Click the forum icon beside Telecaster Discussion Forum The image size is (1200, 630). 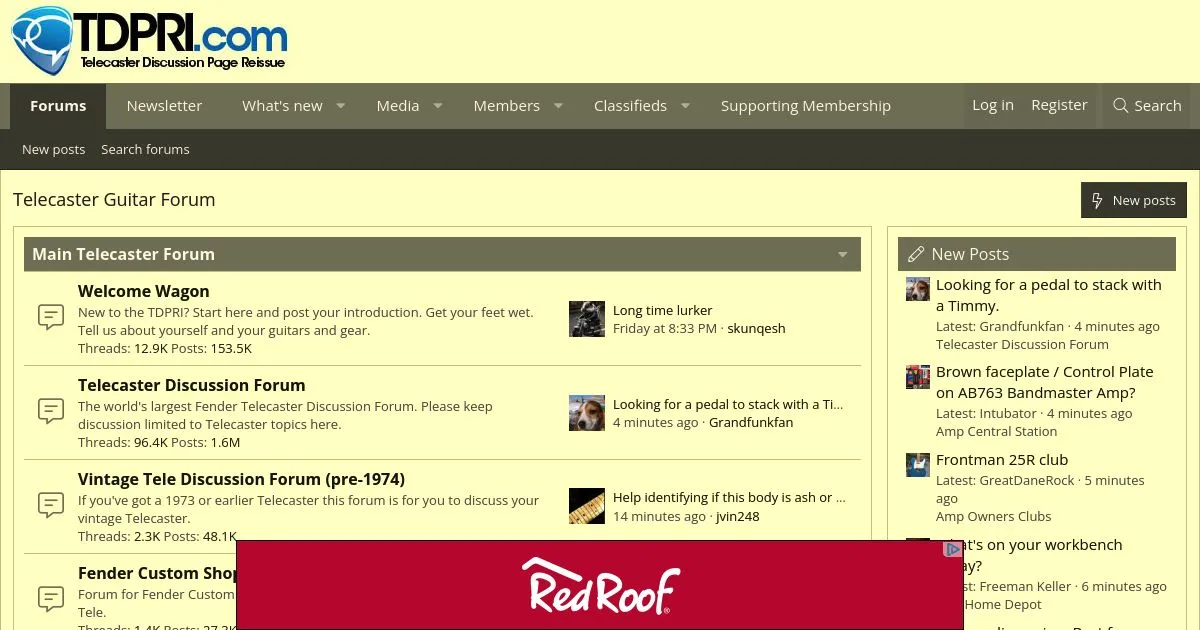point(51,411)
